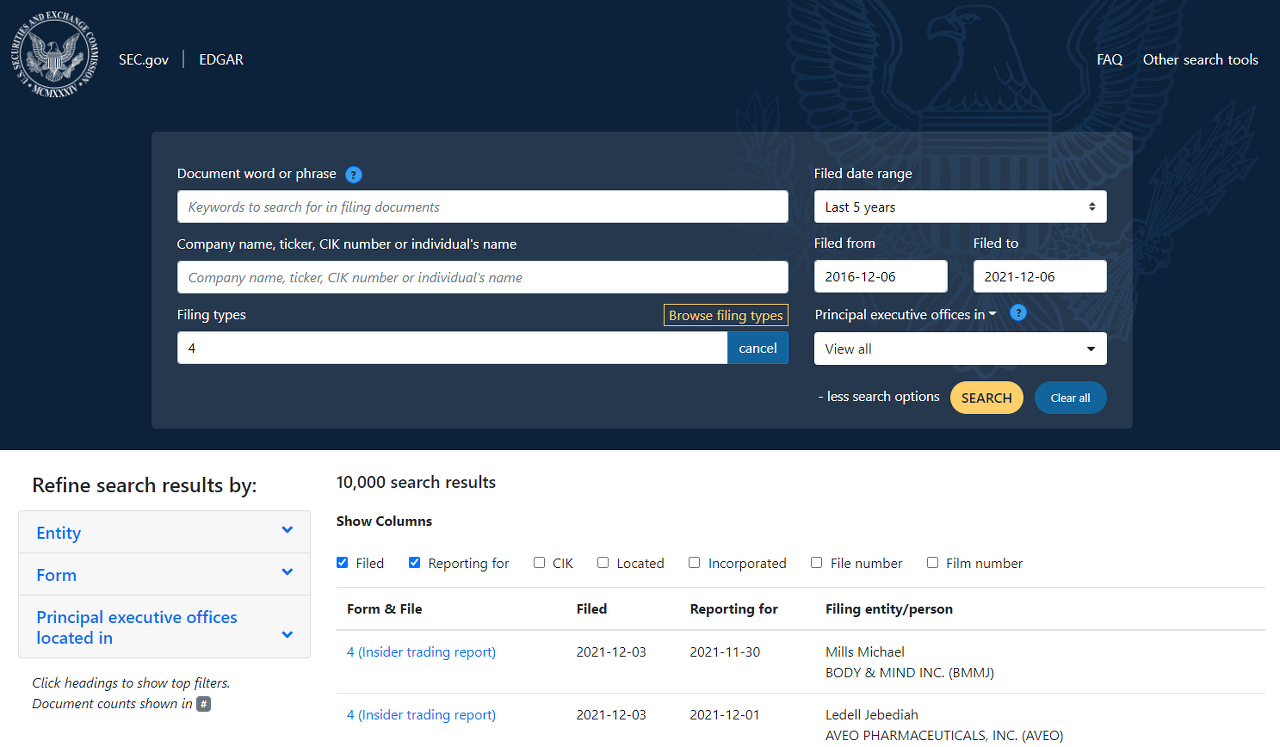
Task: Open the View all location dropdown
Action: click(x=960, y=349)
